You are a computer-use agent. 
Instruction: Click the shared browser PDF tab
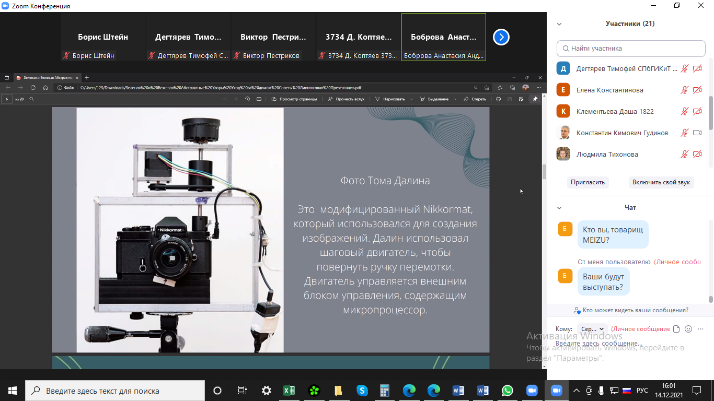pyautogui.click(x=47, y=77)
